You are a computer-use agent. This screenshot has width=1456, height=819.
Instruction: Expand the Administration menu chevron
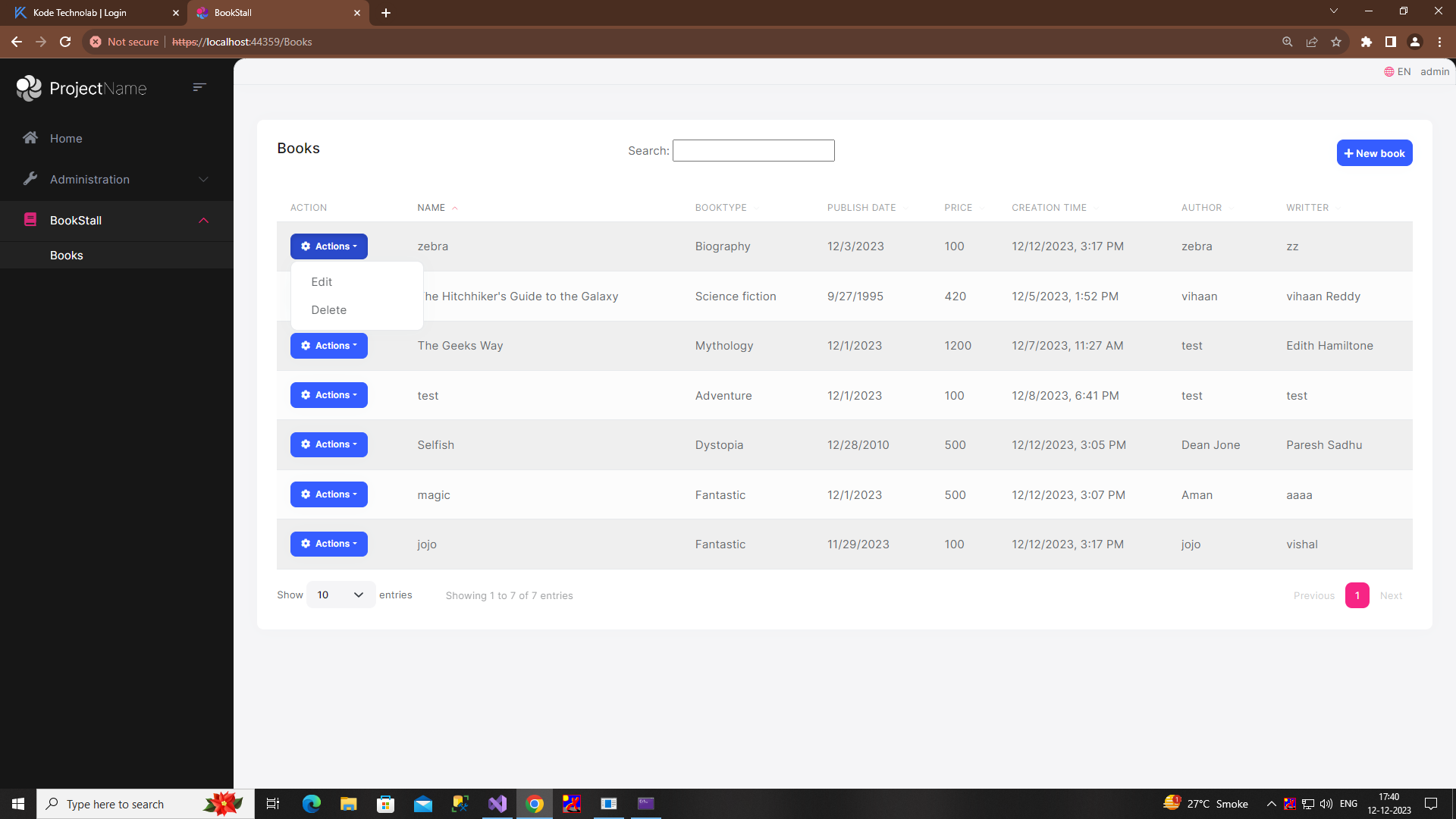[x=203, y=180]
